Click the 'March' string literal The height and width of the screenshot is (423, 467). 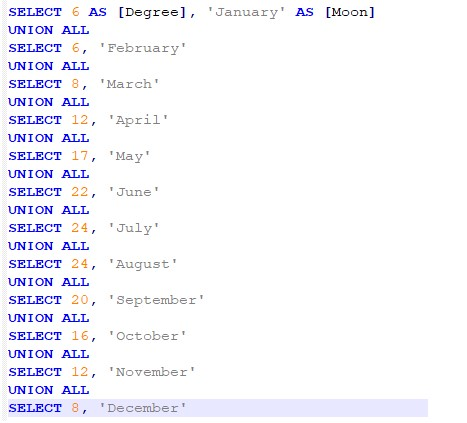(x=129, y=84)
